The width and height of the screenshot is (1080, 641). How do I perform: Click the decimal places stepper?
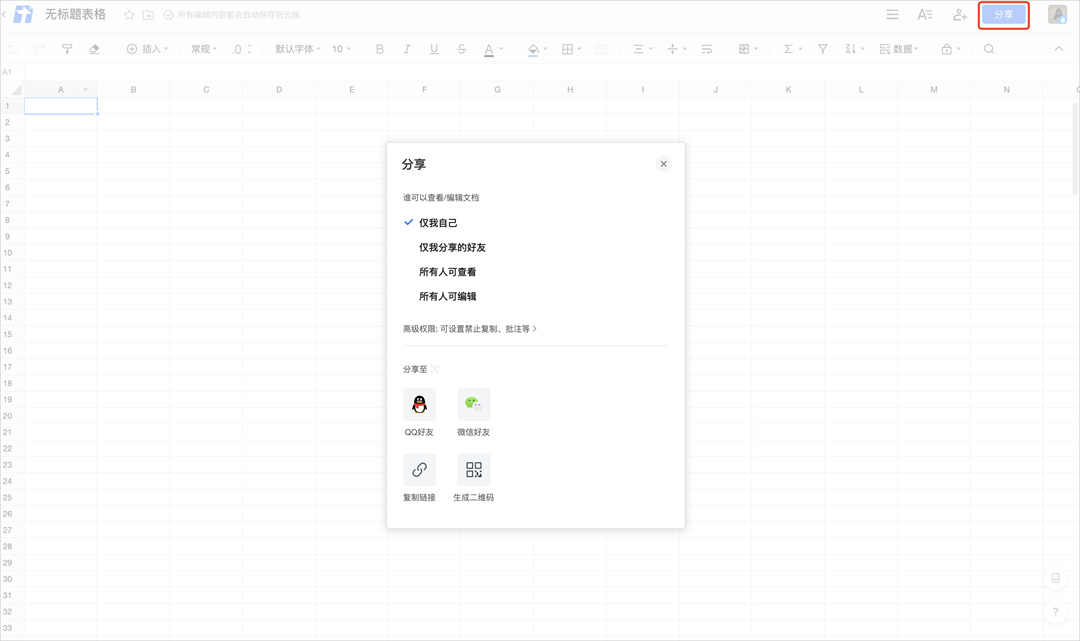242,49
